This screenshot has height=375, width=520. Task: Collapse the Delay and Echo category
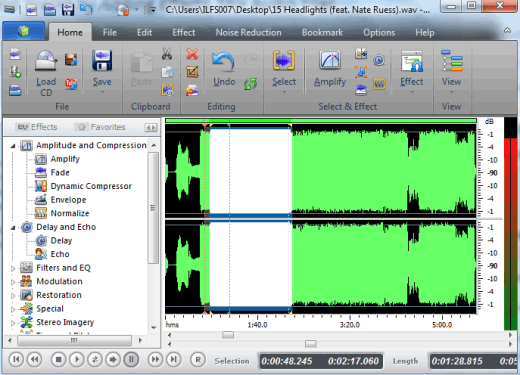tap(13, 228)
